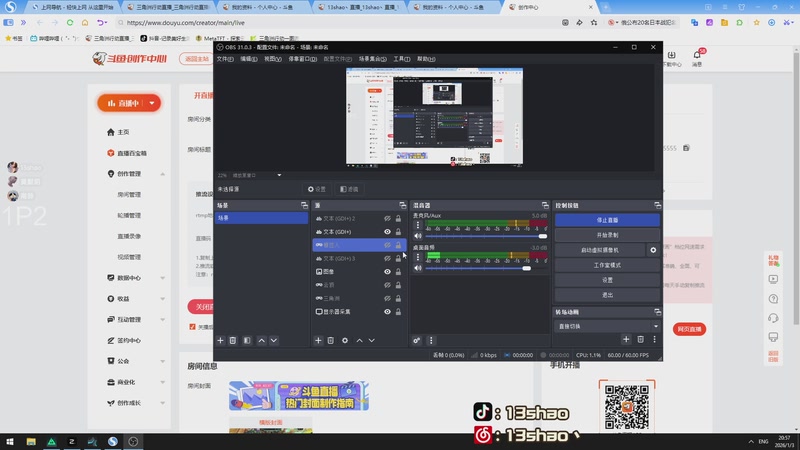Move scene up in scenes panel

(261, 340)
